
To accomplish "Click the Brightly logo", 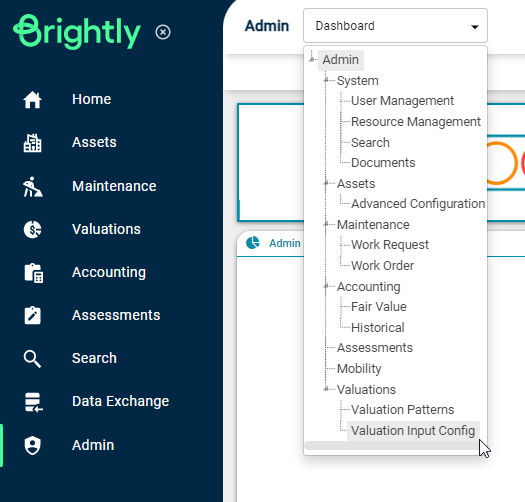I will tap(77, 32).
